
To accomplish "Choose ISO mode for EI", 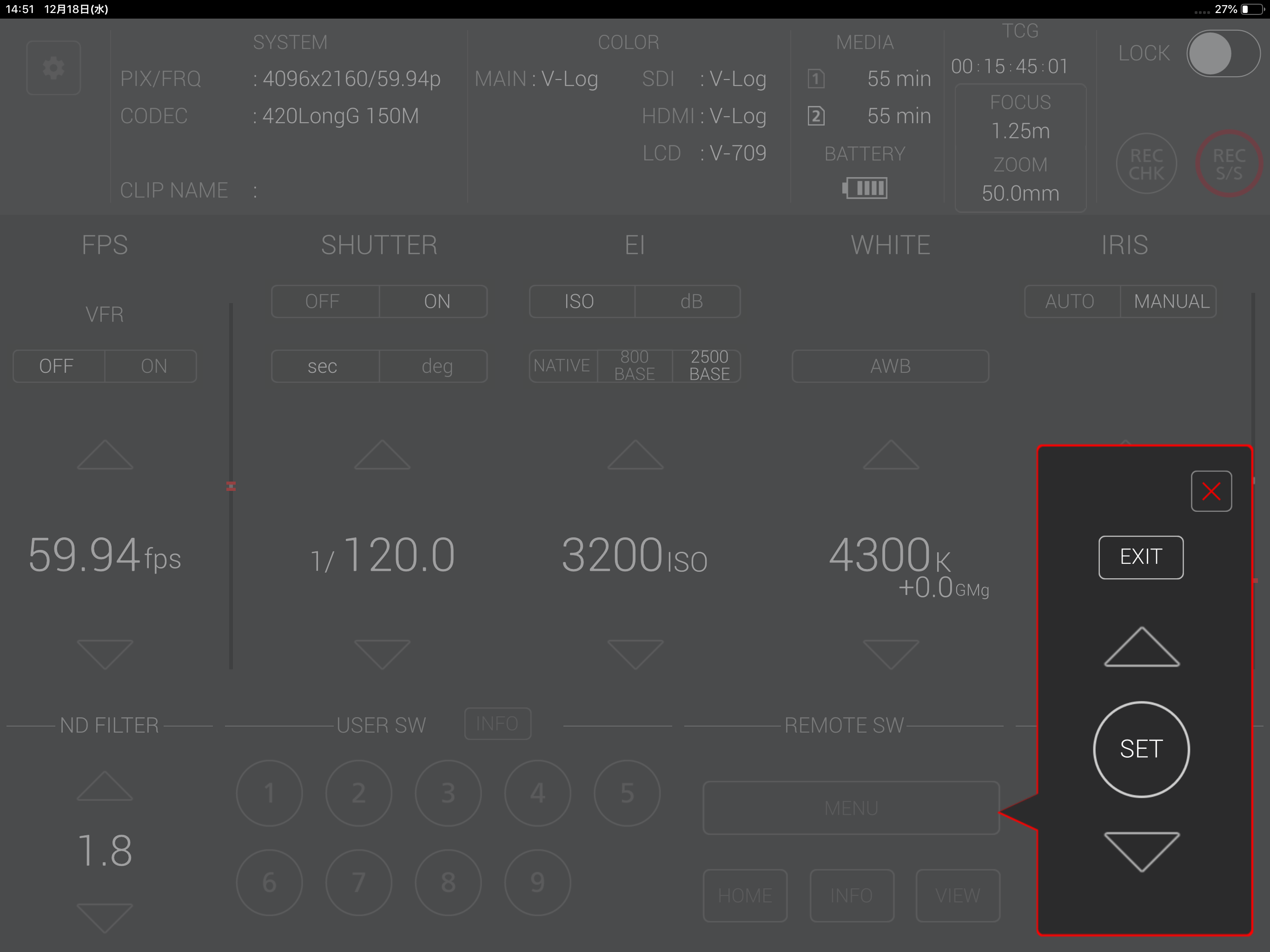I will coord(582,301).
